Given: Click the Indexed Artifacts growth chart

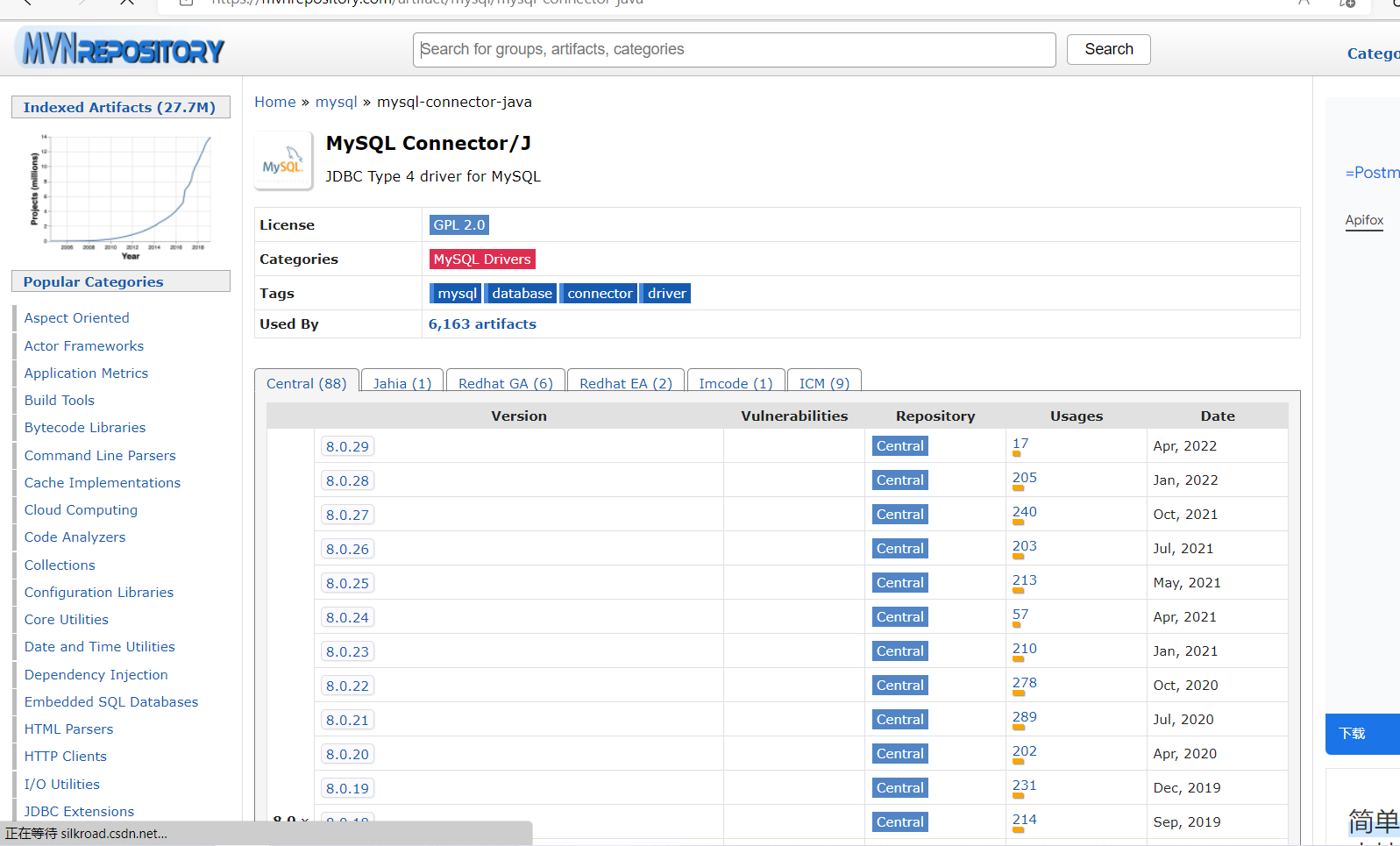Looking at the screenshot, I should click(x=121, y=196).
